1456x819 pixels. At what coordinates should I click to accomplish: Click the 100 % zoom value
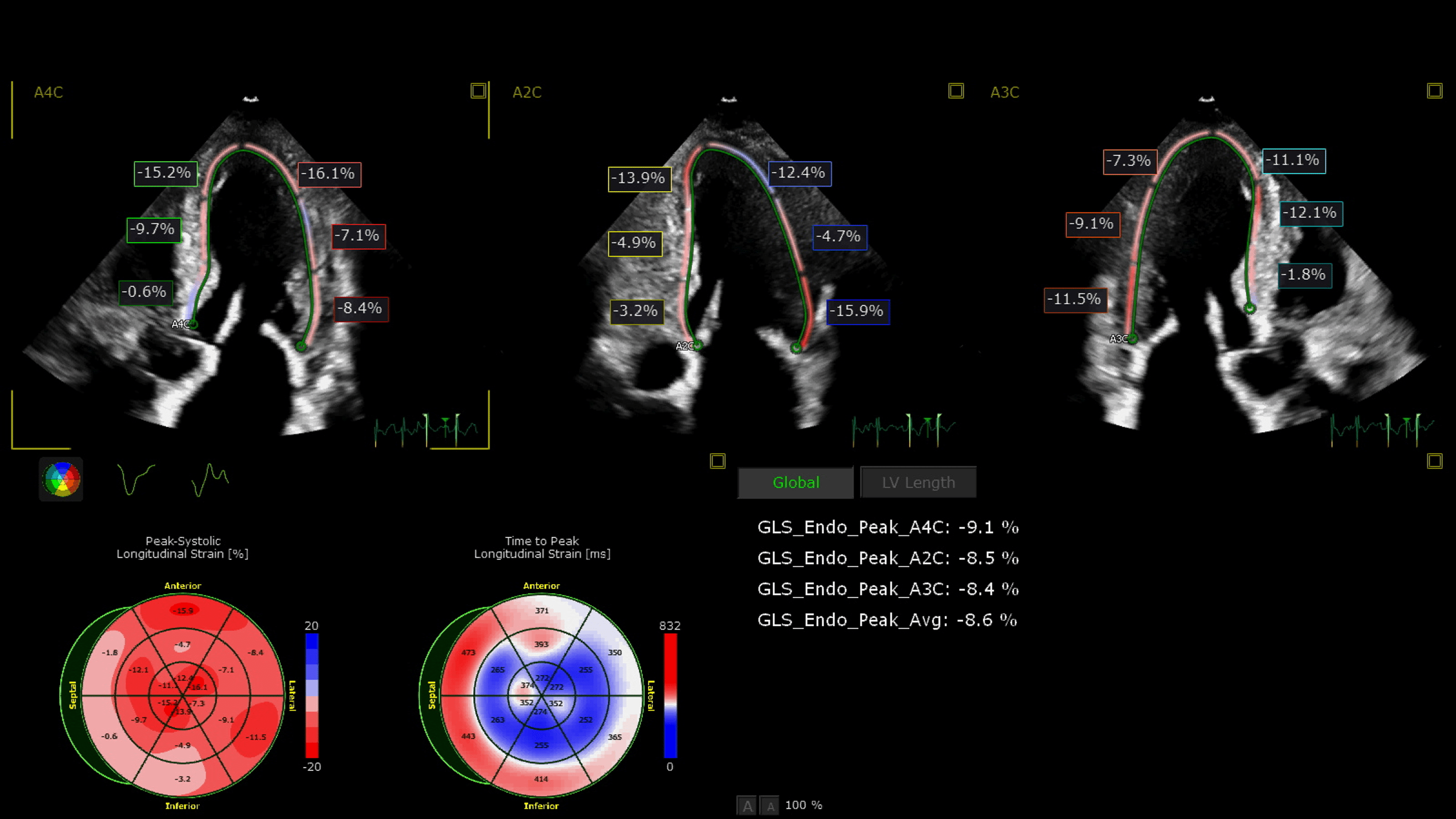[x=804, y=805]
